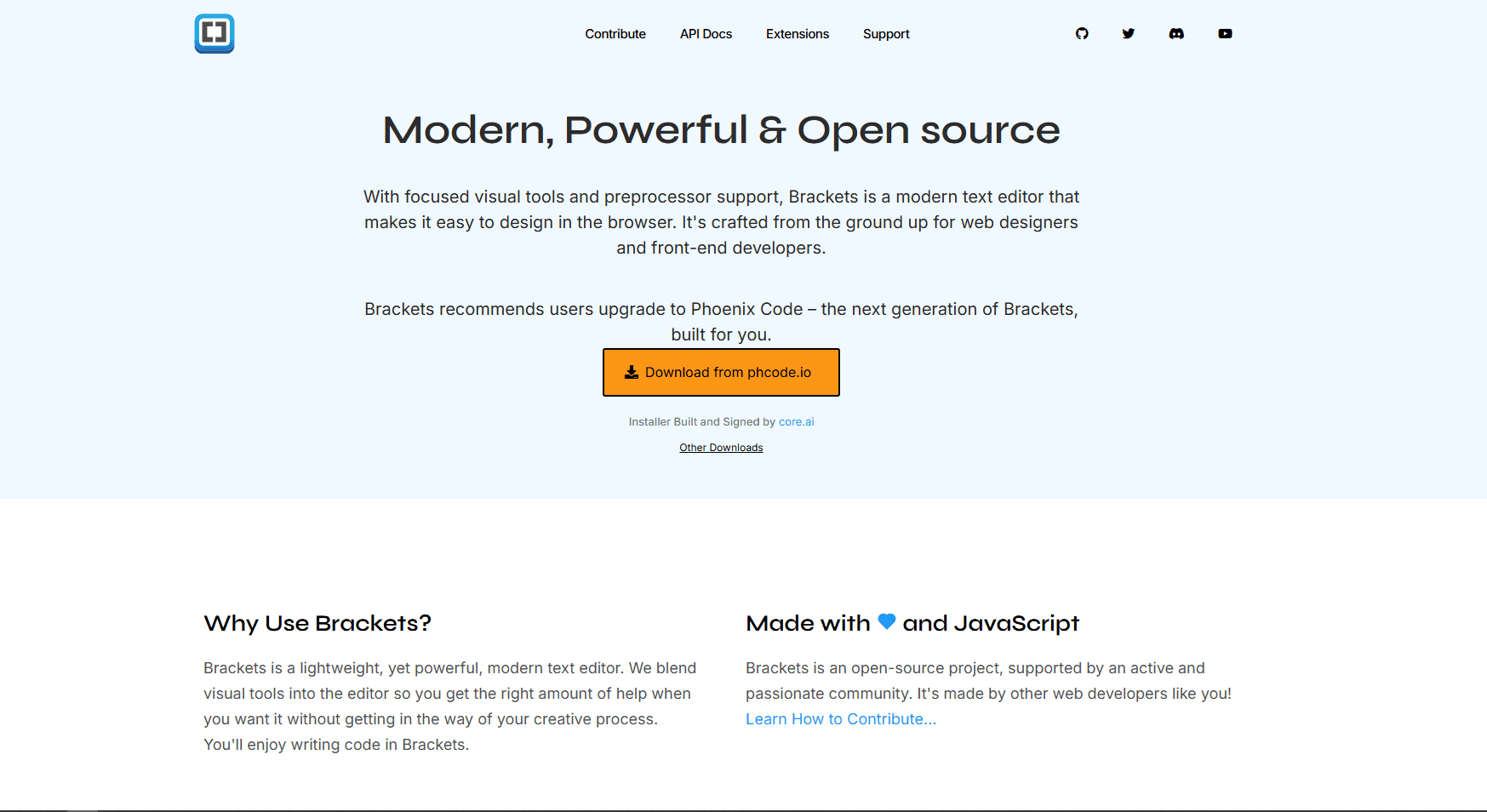Click the "and JavaScript" heading text

(x=991, y=623)
